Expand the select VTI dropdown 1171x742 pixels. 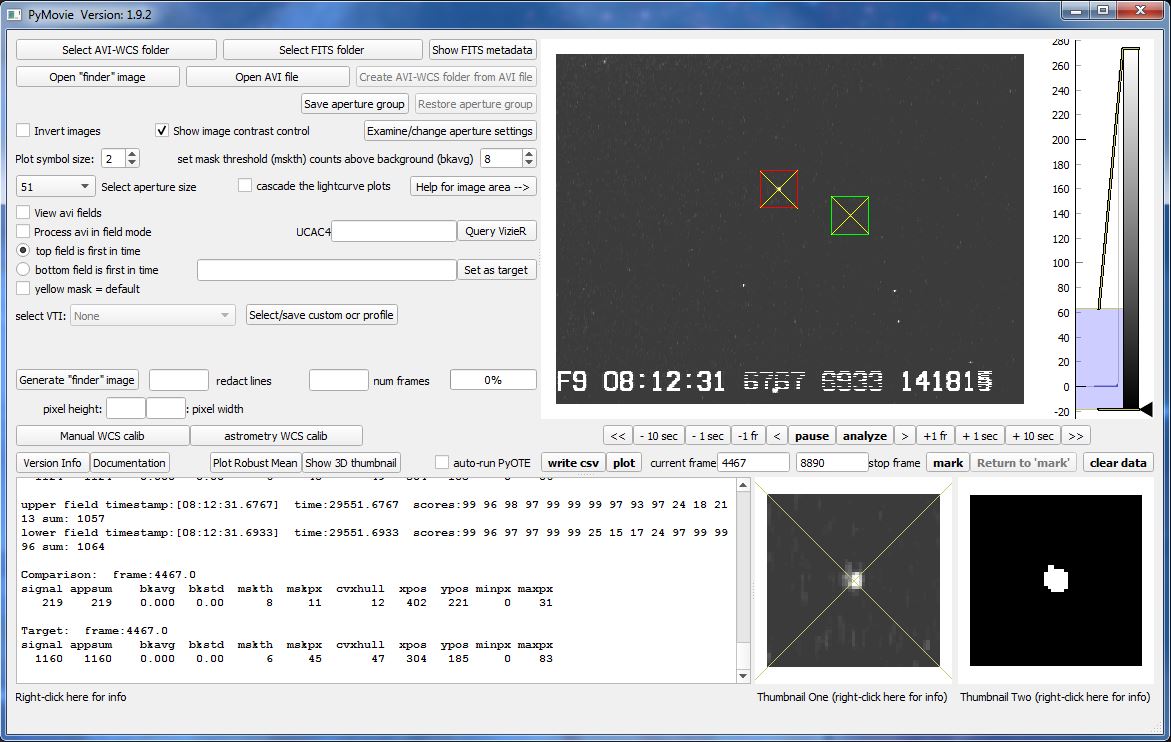[153, 316]
